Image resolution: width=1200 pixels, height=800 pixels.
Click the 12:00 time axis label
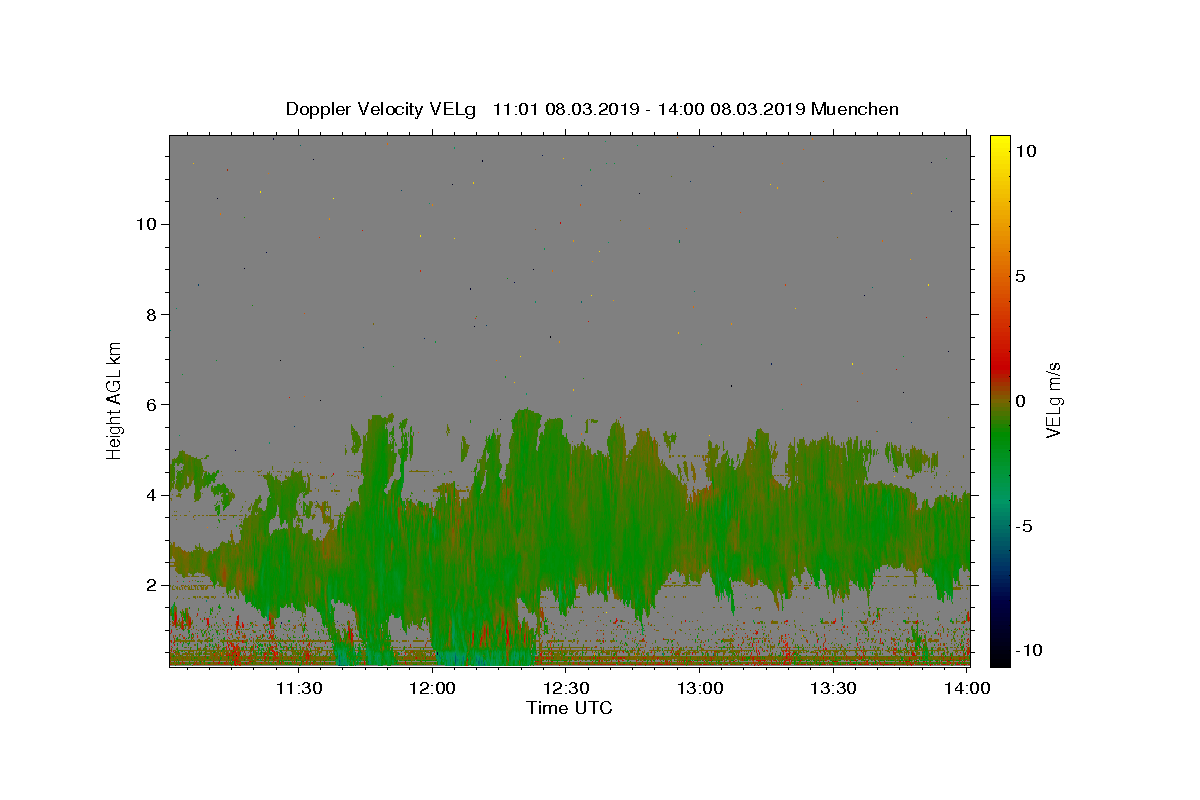click(433, 689)
